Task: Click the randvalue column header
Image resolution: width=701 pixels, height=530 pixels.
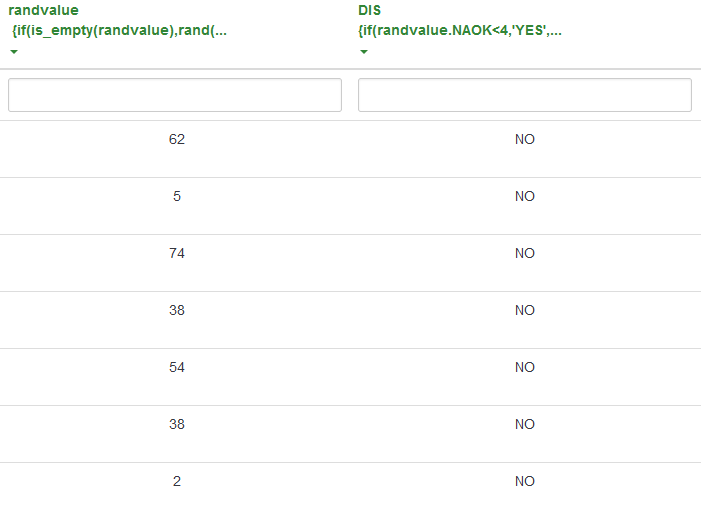Action: [x=43, y=10]
